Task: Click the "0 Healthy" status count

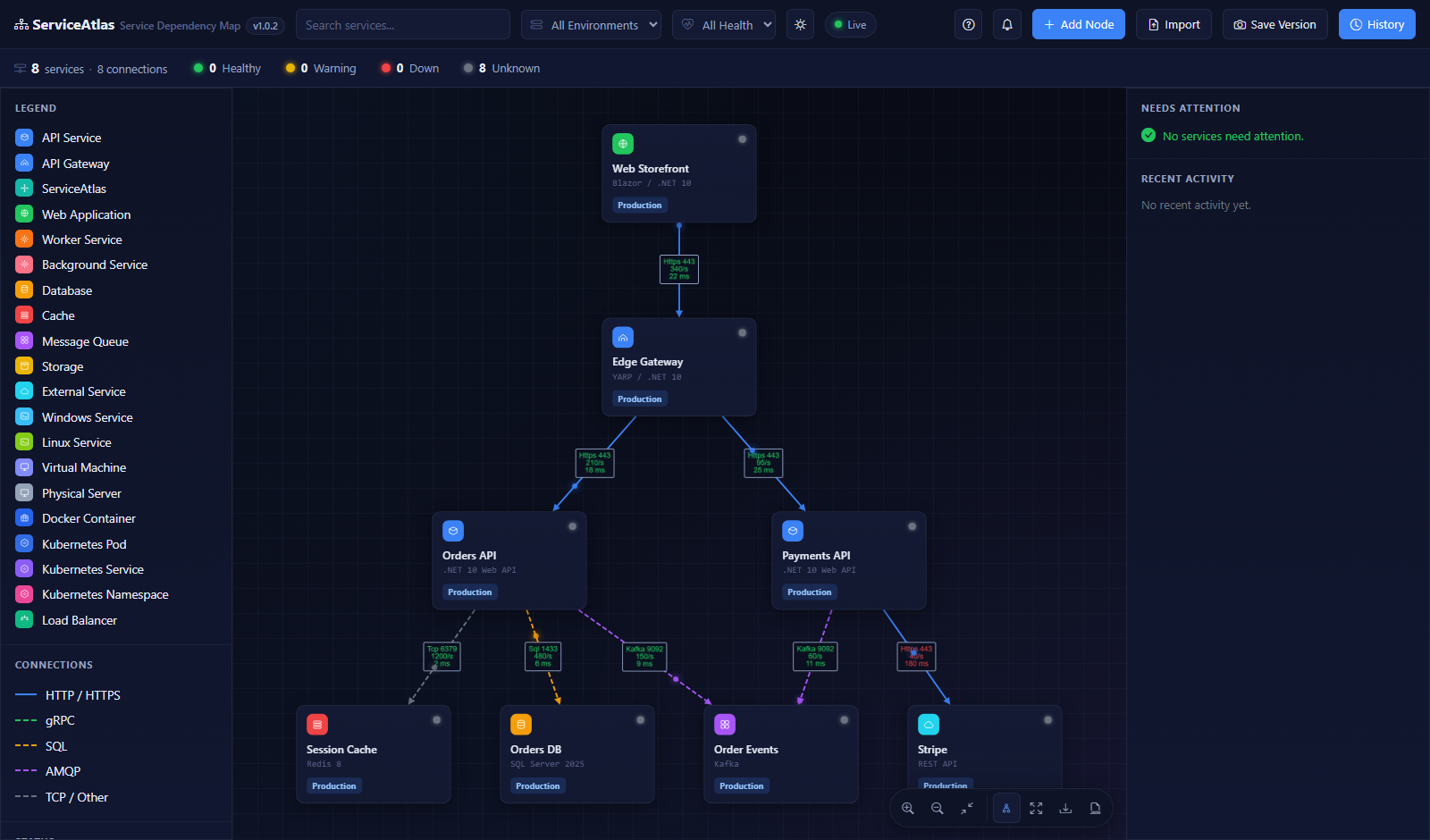Action: pyautogui.click(x=227, y=69)
